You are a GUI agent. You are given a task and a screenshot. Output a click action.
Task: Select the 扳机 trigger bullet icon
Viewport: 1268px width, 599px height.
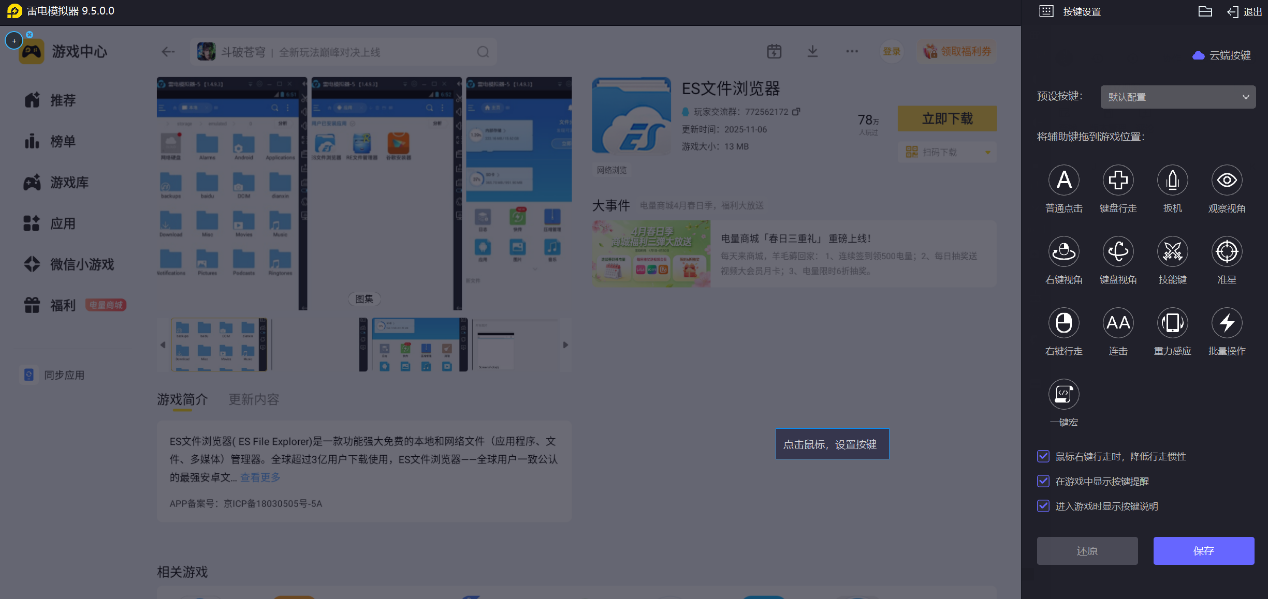point(1172,180)
